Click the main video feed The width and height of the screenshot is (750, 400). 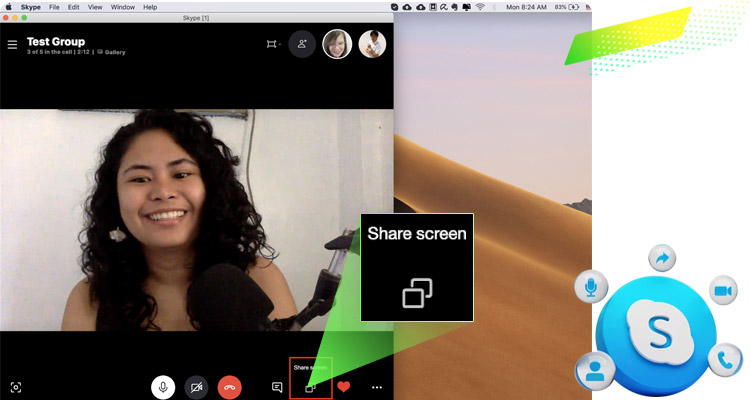tap(197, 220)
